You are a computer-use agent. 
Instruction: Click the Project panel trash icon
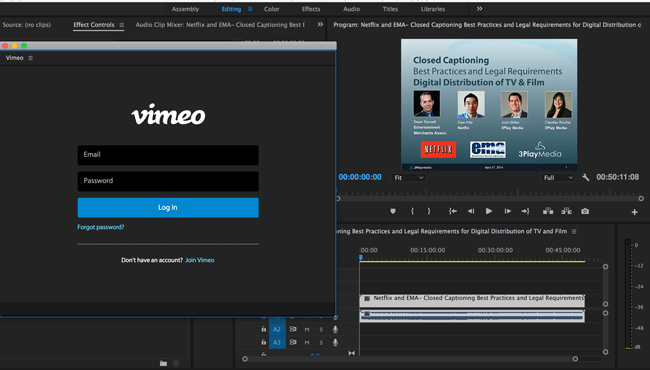pos(176,363)
